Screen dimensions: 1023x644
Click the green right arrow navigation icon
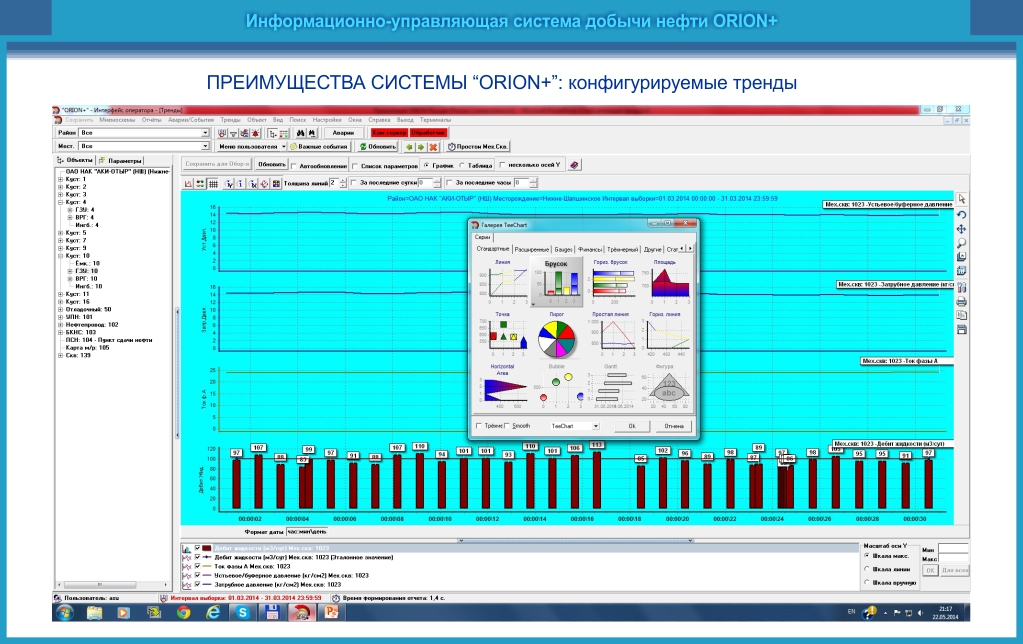(421, 147)
